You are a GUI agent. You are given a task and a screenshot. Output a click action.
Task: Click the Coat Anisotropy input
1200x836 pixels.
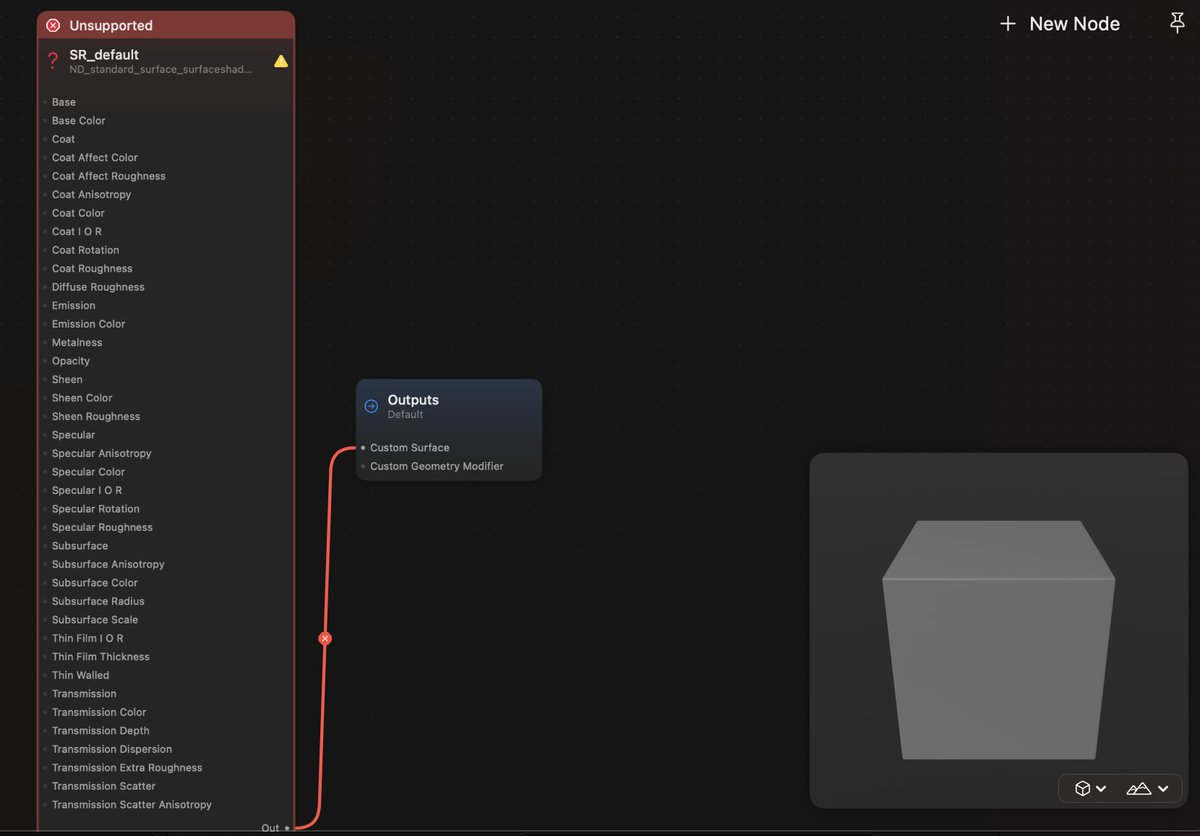[92, 194]
